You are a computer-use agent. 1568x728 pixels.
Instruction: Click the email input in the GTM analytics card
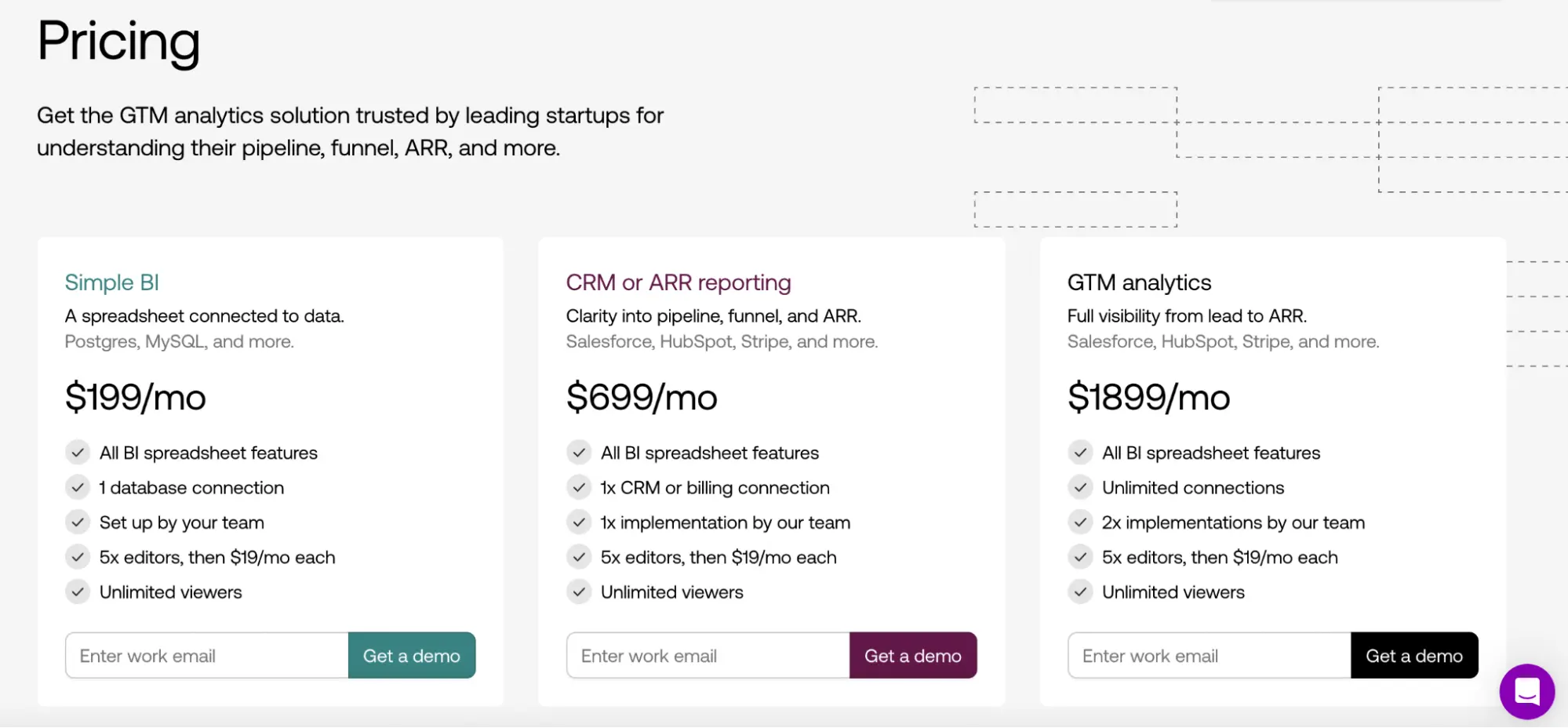tap(1208, 655)
